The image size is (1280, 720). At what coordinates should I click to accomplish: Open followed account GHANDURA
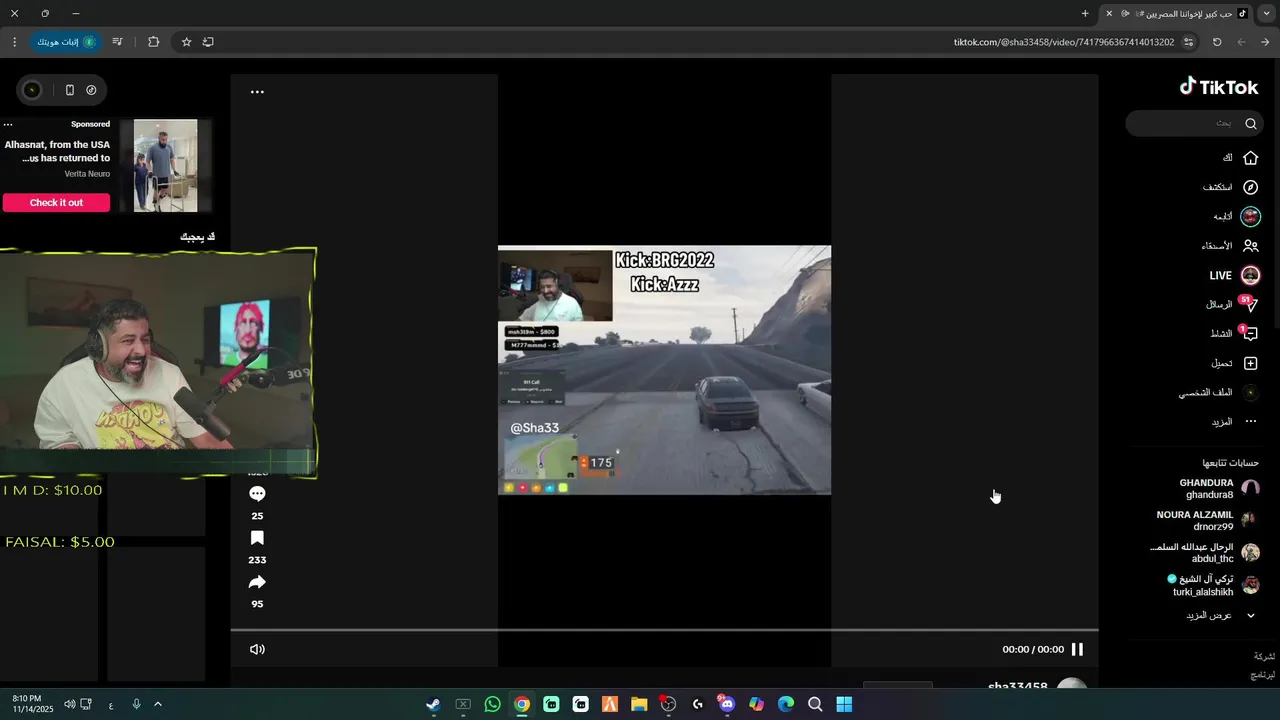pos(1218,488)
